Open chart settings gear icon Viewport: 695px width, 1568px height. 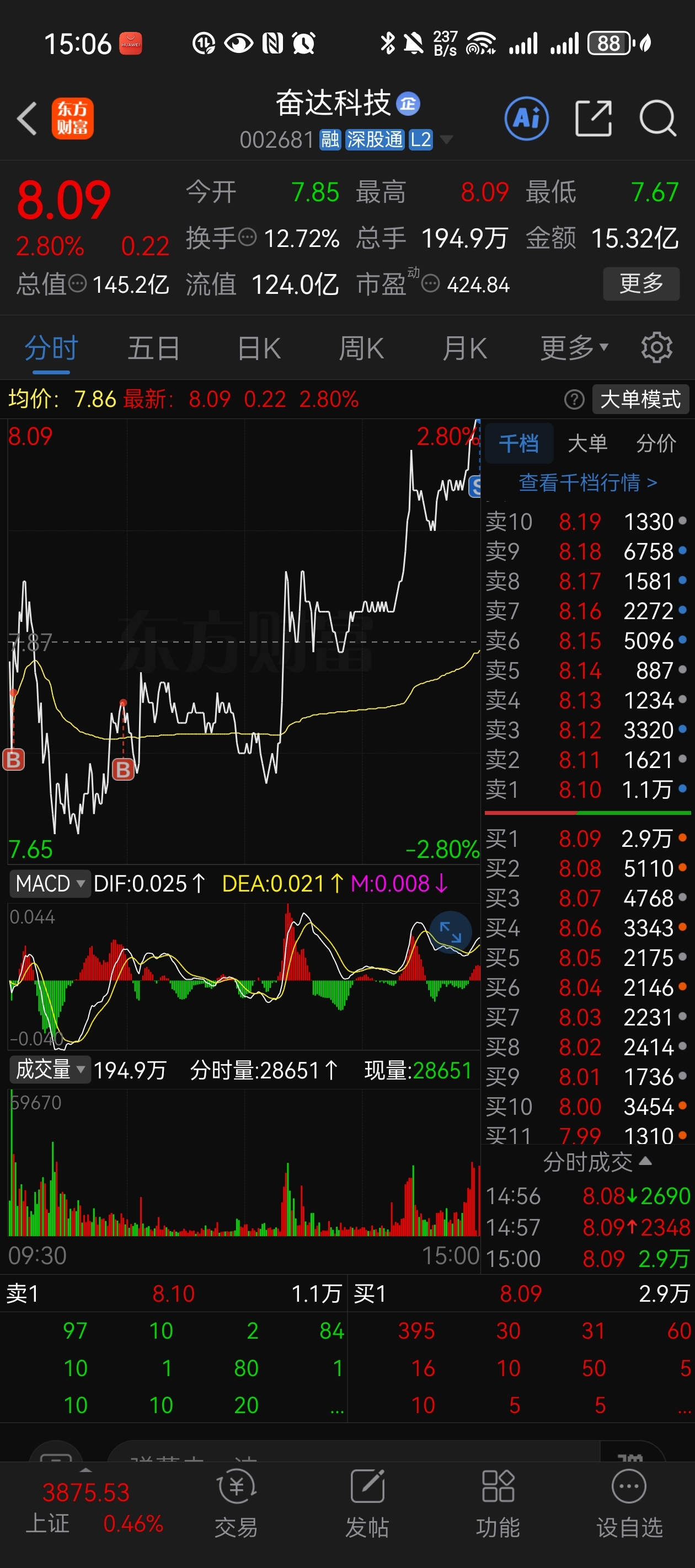656,347
